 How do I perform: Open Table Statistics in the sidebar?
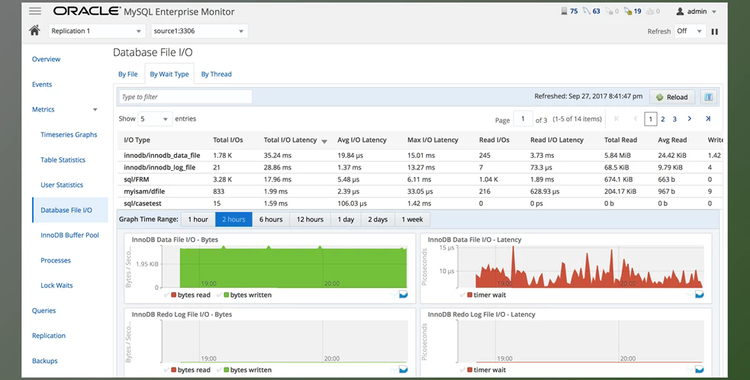pyautogui.click(x=63, y=160)
